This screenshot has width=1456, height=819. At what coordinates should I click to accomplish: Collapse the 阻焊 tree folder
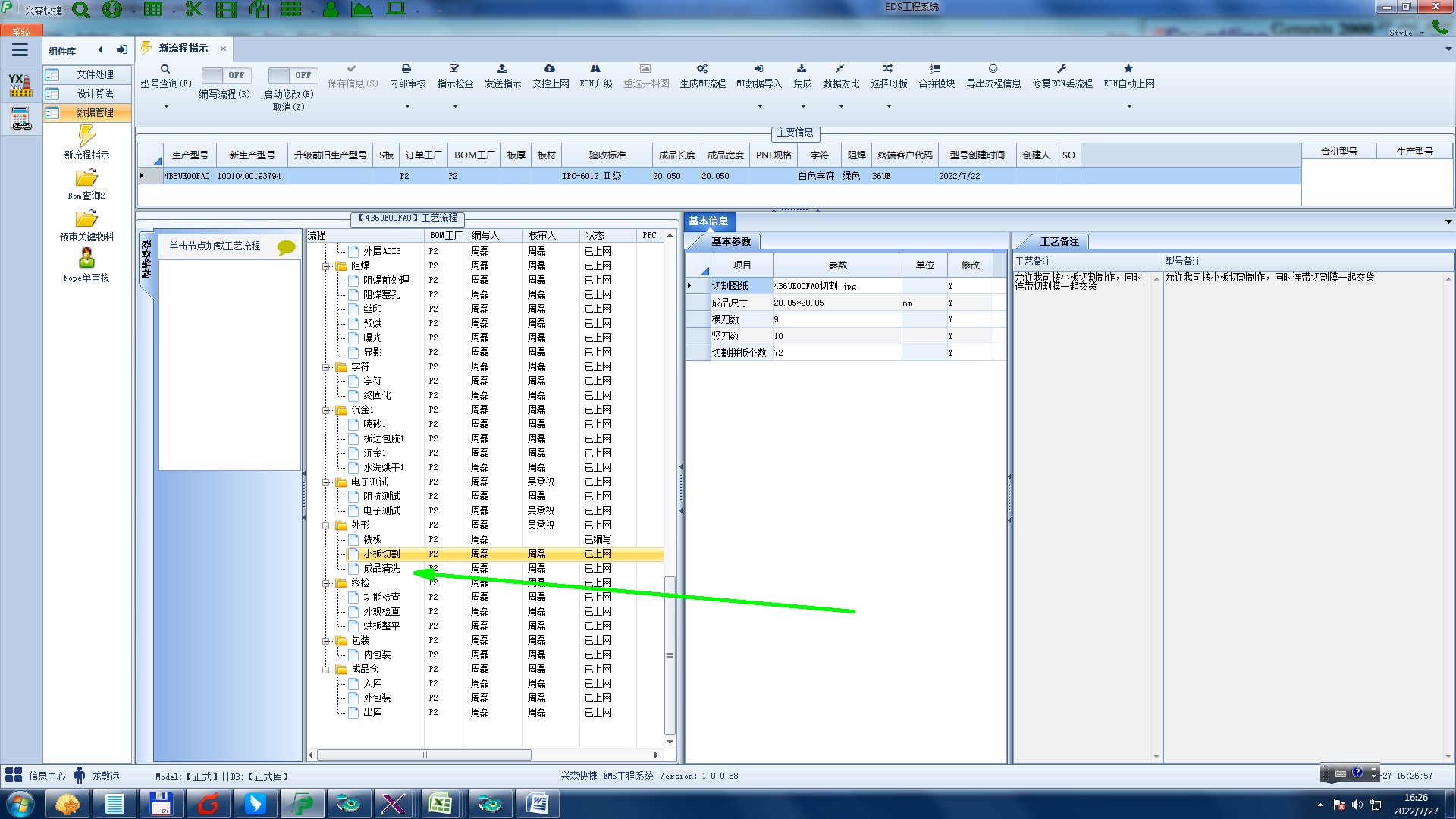pyautogui.click(x=326, y=266)
